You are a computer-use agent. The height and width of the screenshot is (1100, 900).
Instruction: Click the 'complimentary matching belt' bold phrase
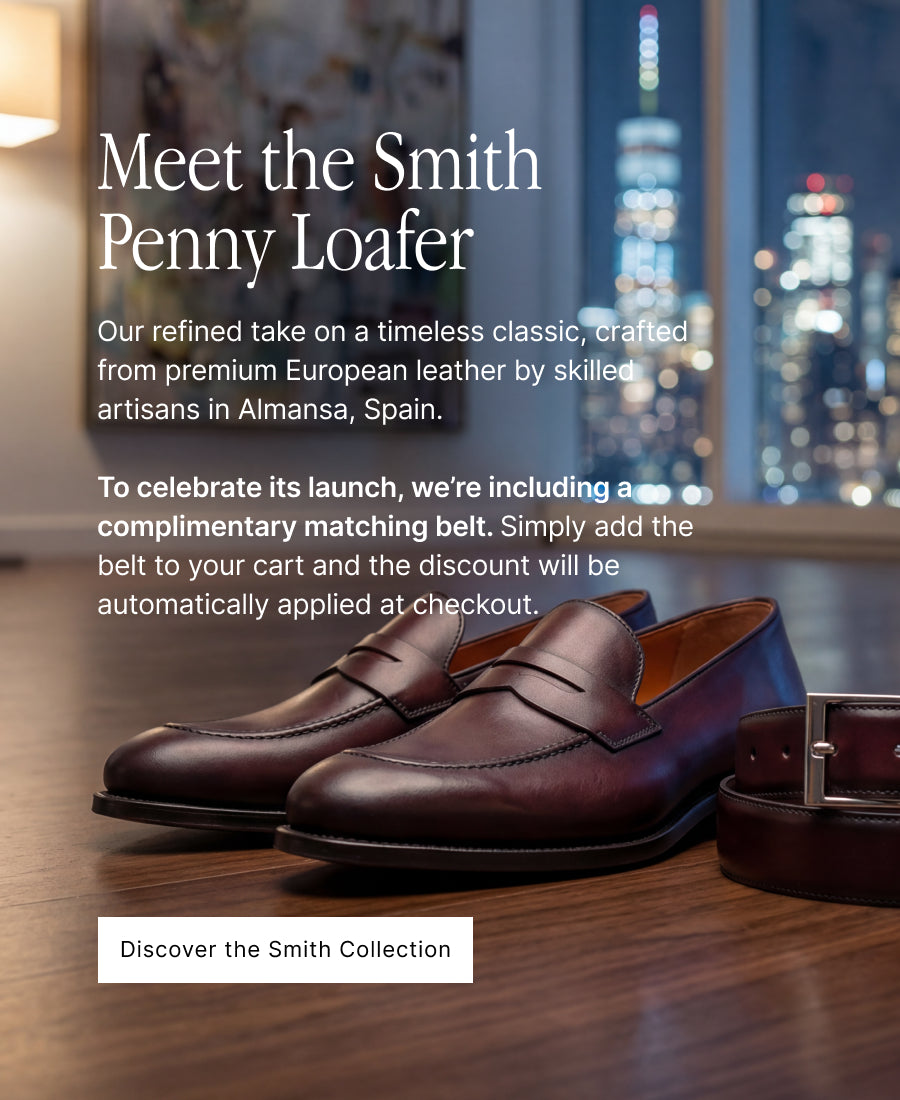pos(295,527)
